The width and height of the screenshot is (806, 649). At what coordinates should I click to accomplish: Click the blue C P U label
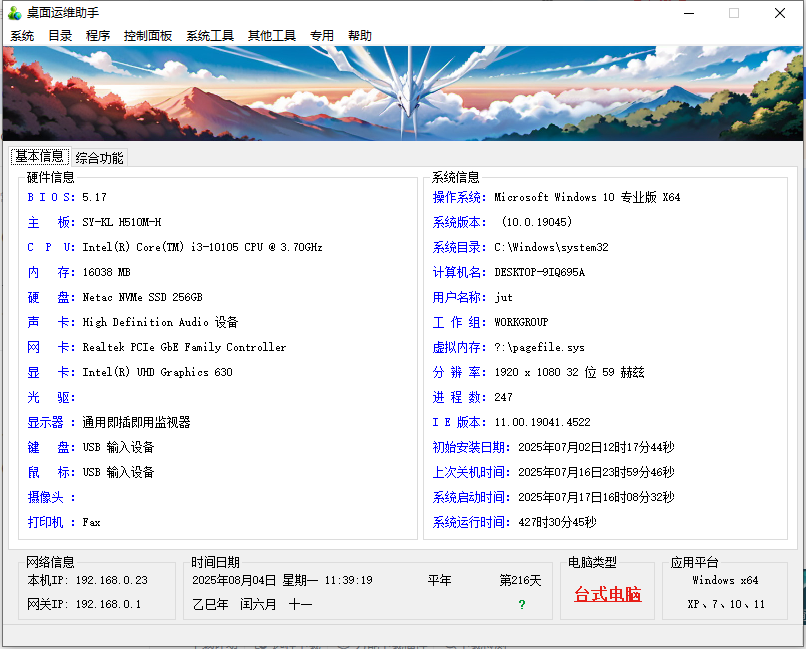click(51, 247)
